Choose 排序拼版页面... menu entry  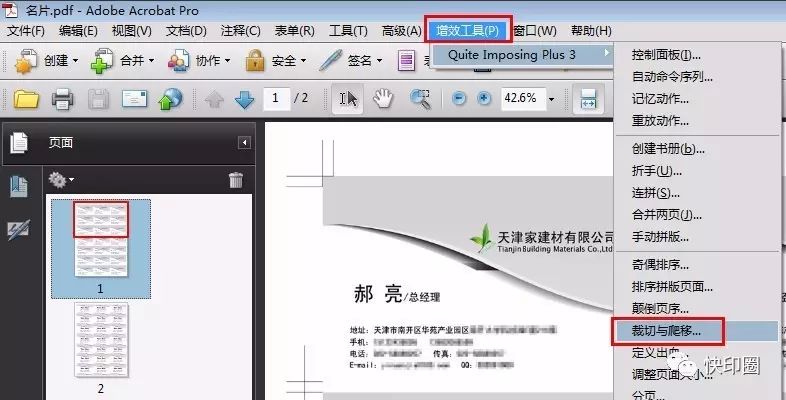[672, 287]
